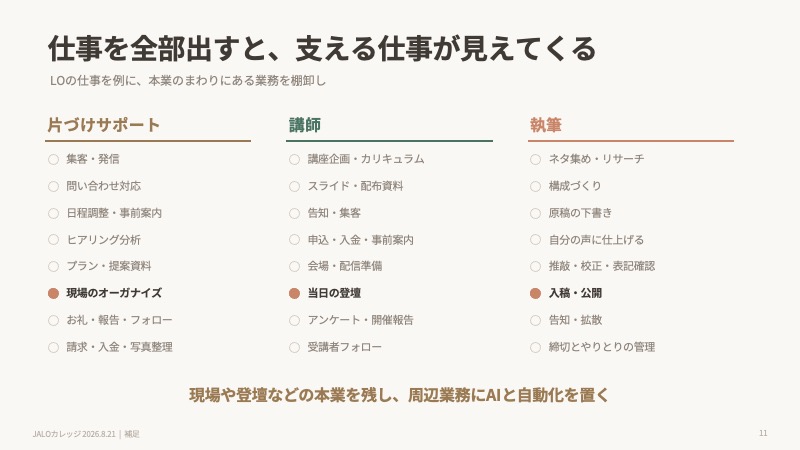Click the 推敲・校正・表記確認 list item
This screenshot has height=450, width=800.
602,266
